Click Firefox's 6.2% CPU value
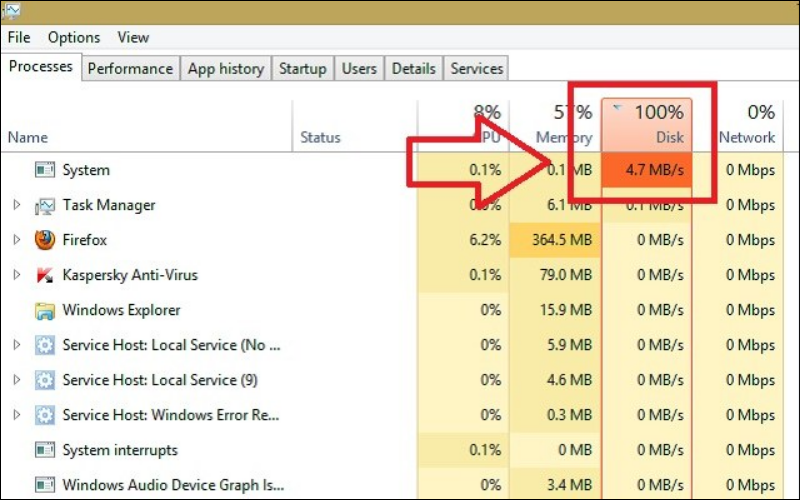The height and width of the screenshot is (500, 800). point(485,240)
